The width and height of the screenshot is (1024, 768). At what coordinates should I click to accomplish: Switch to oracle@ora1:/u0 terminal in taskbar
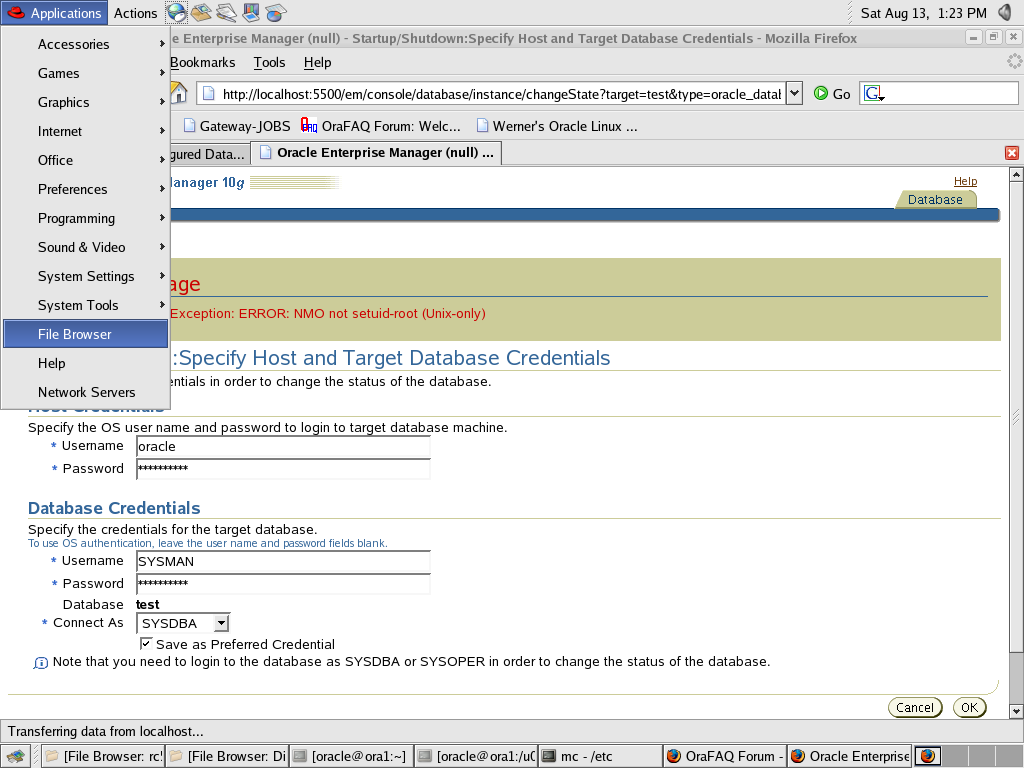(x=476, y=756)
